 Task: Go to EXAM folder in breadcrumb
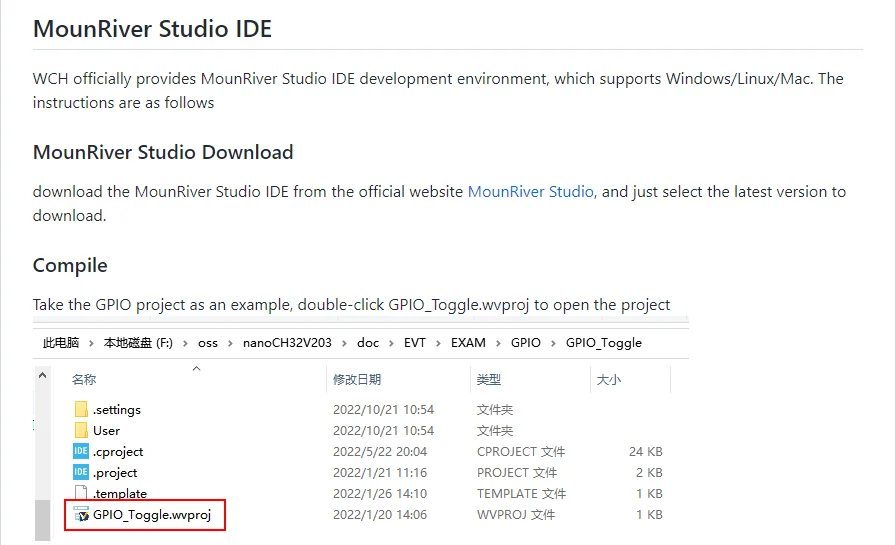468,342
